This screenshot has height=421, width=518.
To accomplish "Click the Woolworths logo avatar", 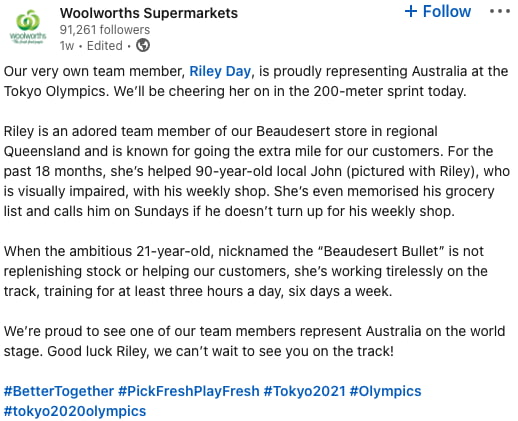I will pyautogui.click(x=28, y=27).
